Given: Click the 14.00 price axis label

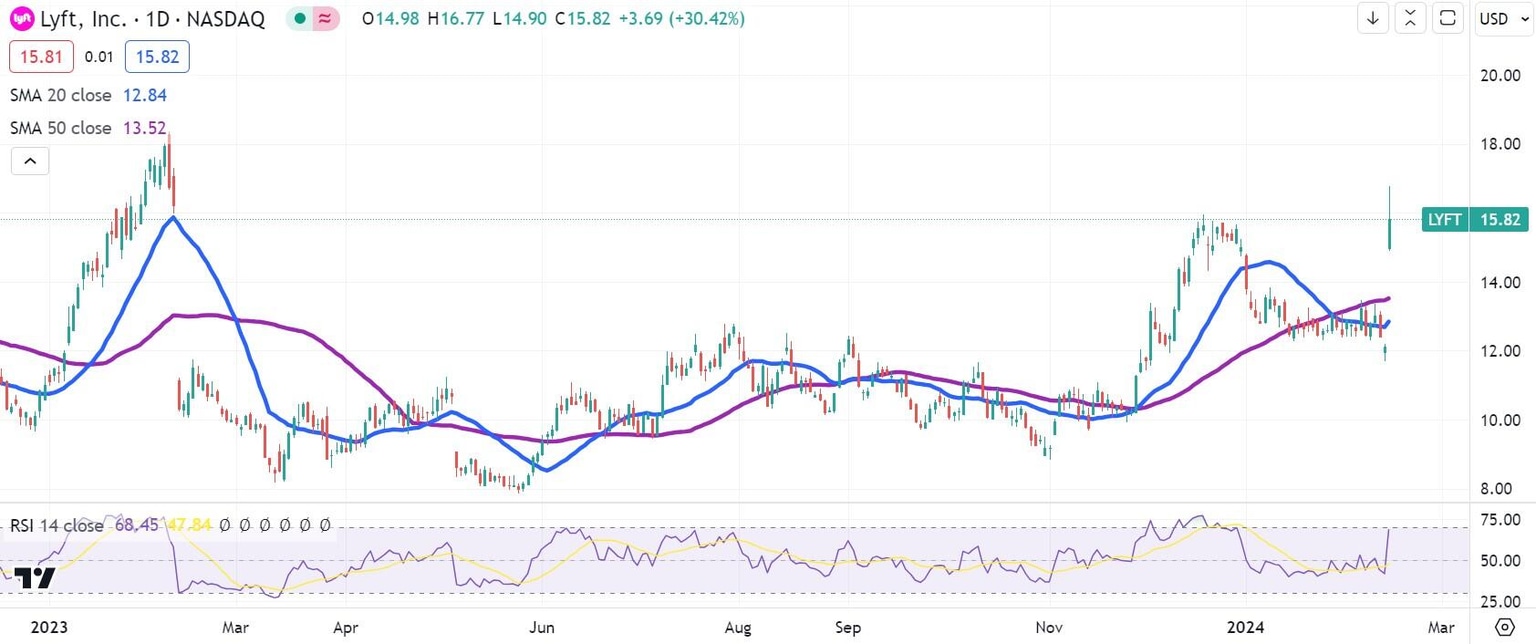Looking at the screenshot, I should click(1500, 282).
